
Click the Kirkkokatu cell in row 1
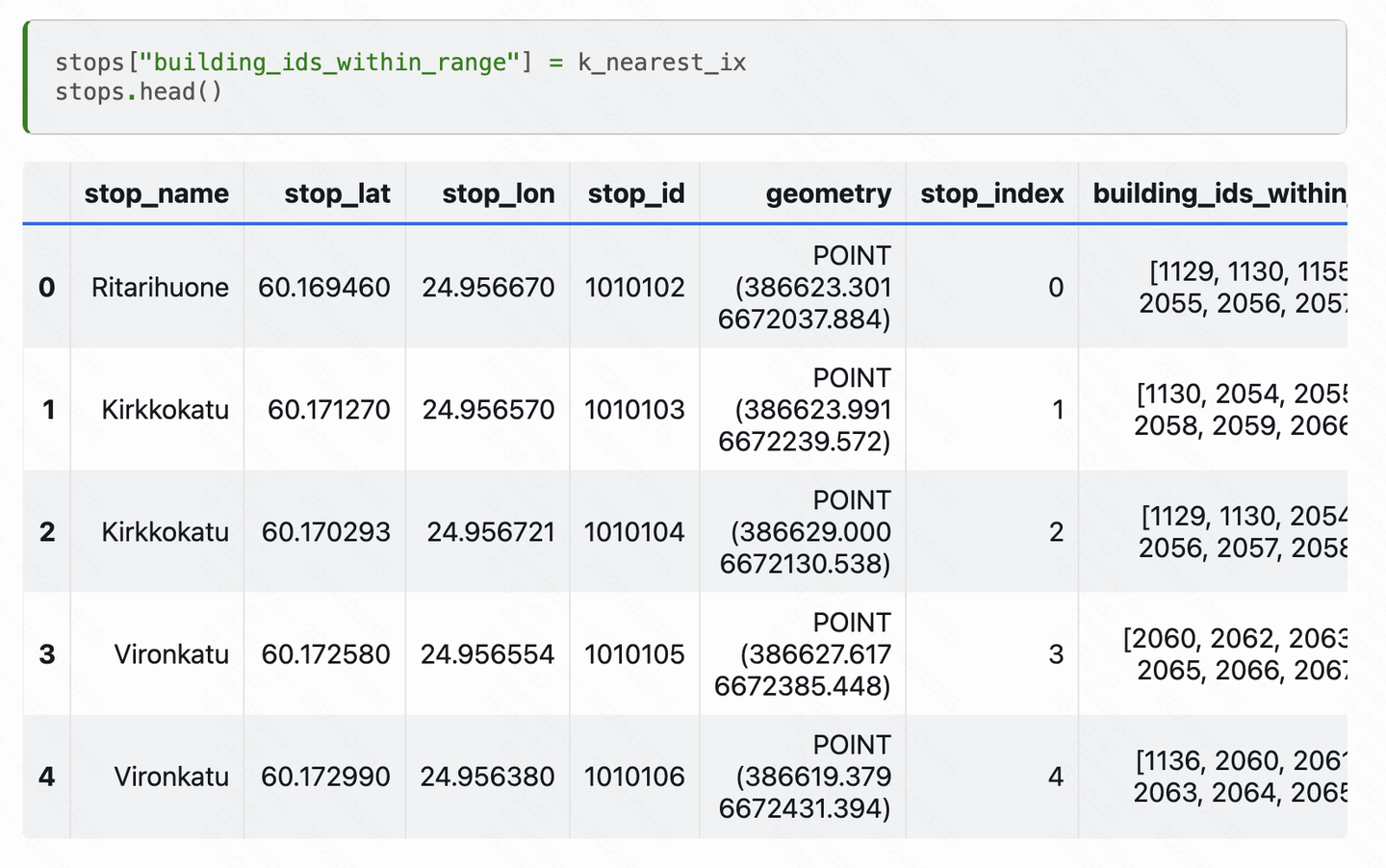pos(165,409)
